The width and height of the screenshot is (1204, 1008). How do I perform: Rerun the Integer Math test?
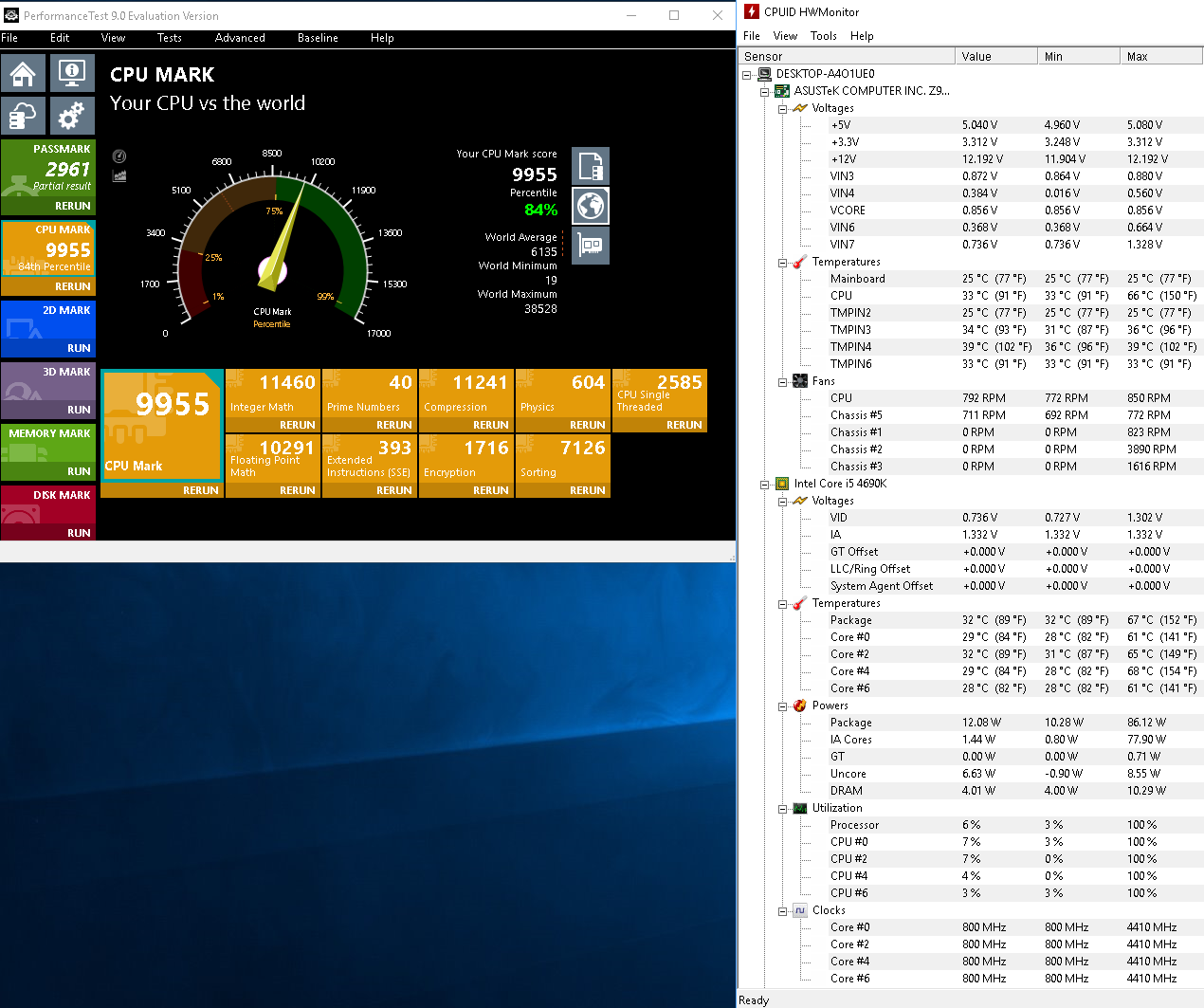pyautogui.click(x=298, y=425)
